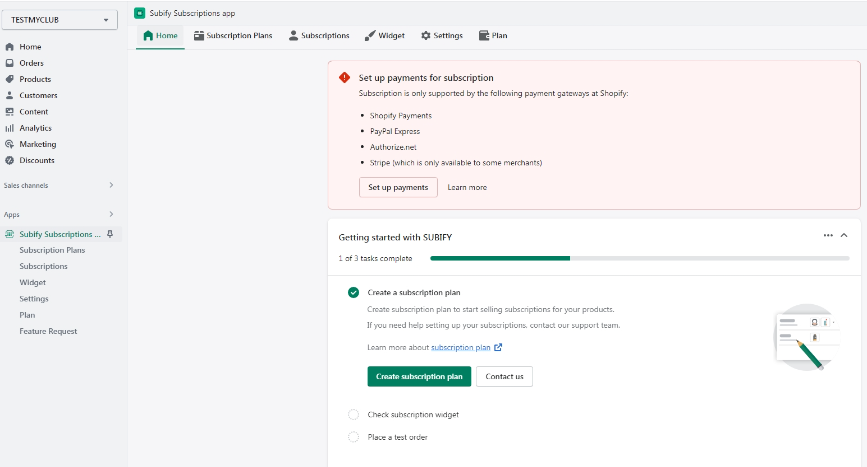Click the Shopify Payments list item
This screenshot has height=467, width=867.
click(x=401, y=116)
